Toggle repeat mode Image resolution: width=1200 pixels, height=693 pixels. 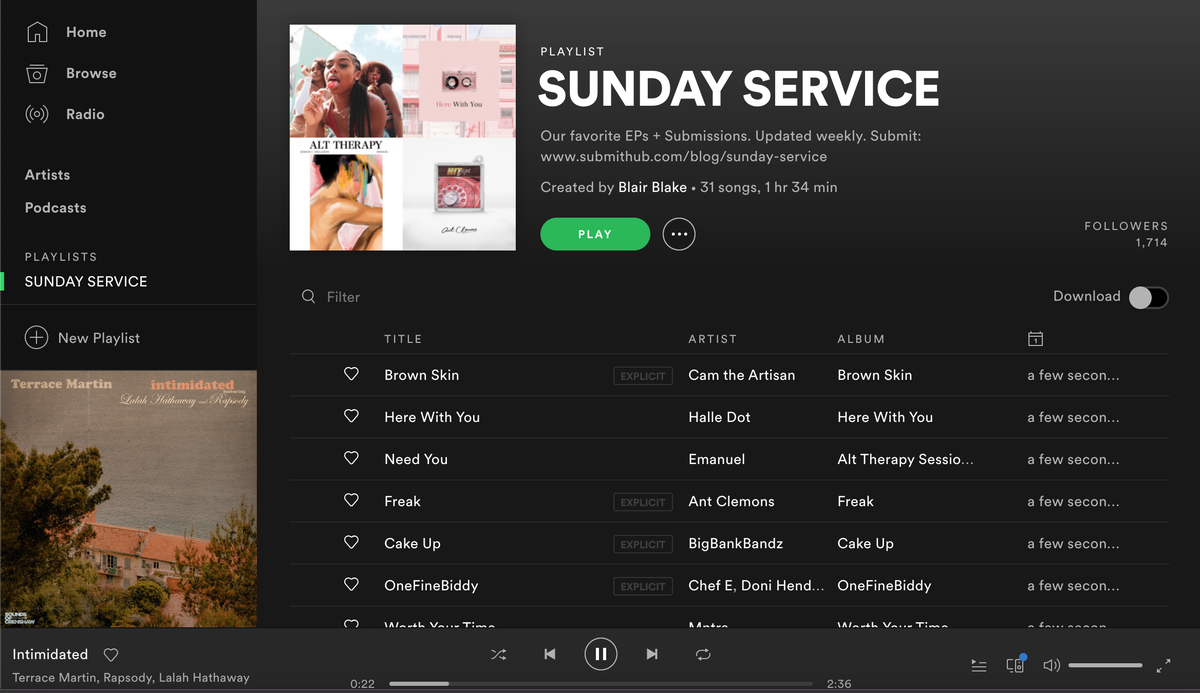(x=703, y=654)
